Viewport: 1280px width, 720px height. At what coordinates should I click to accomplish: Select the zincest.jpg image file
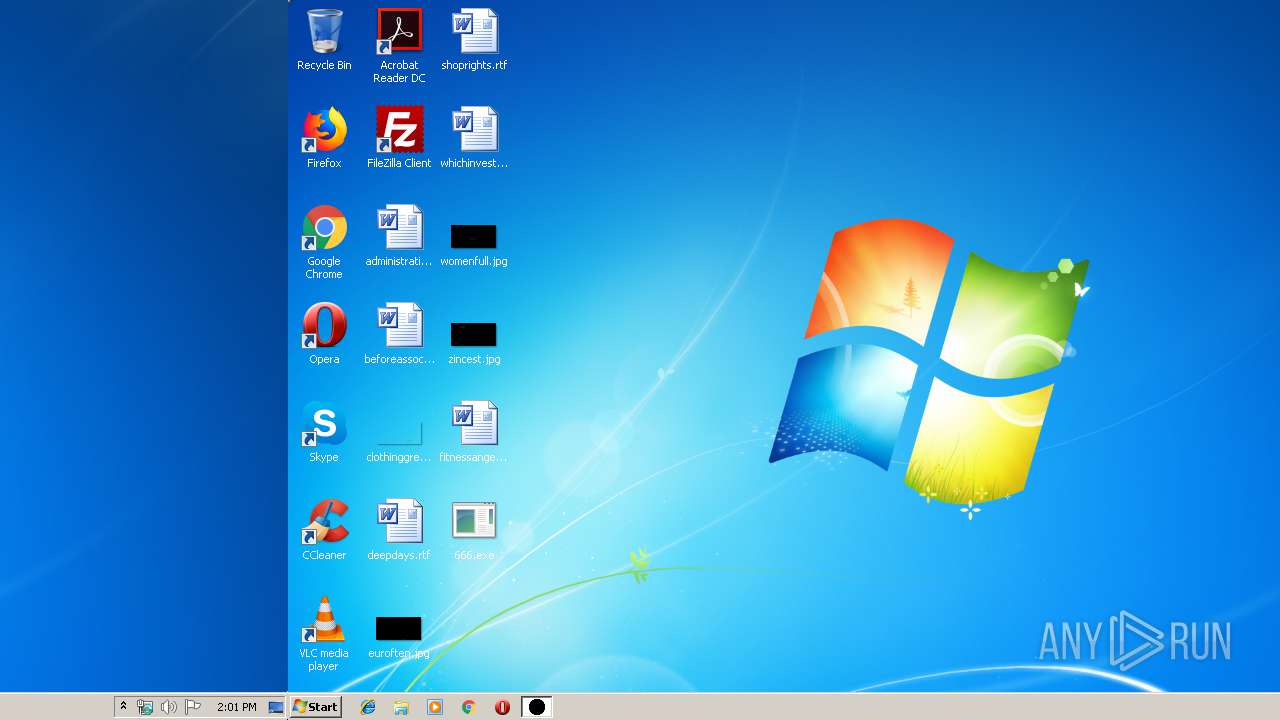(474, 342)
